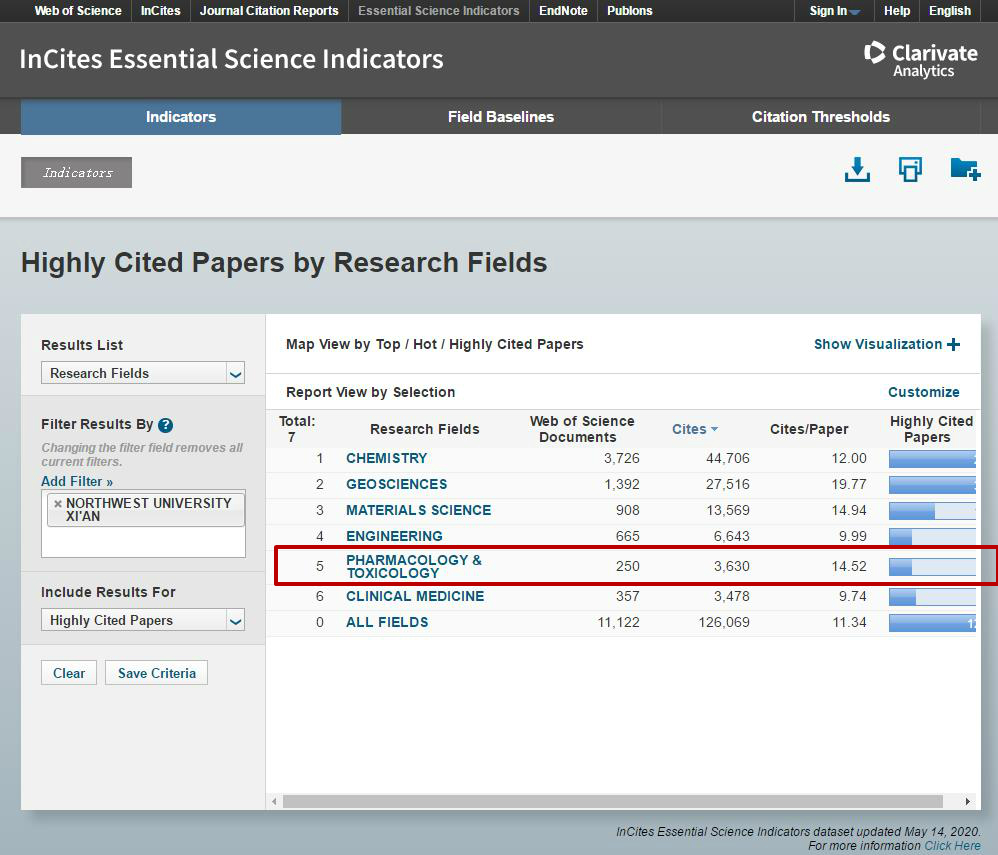Click the Customize link
Viewport: 998px width, 855px height.
click(923, 392)
